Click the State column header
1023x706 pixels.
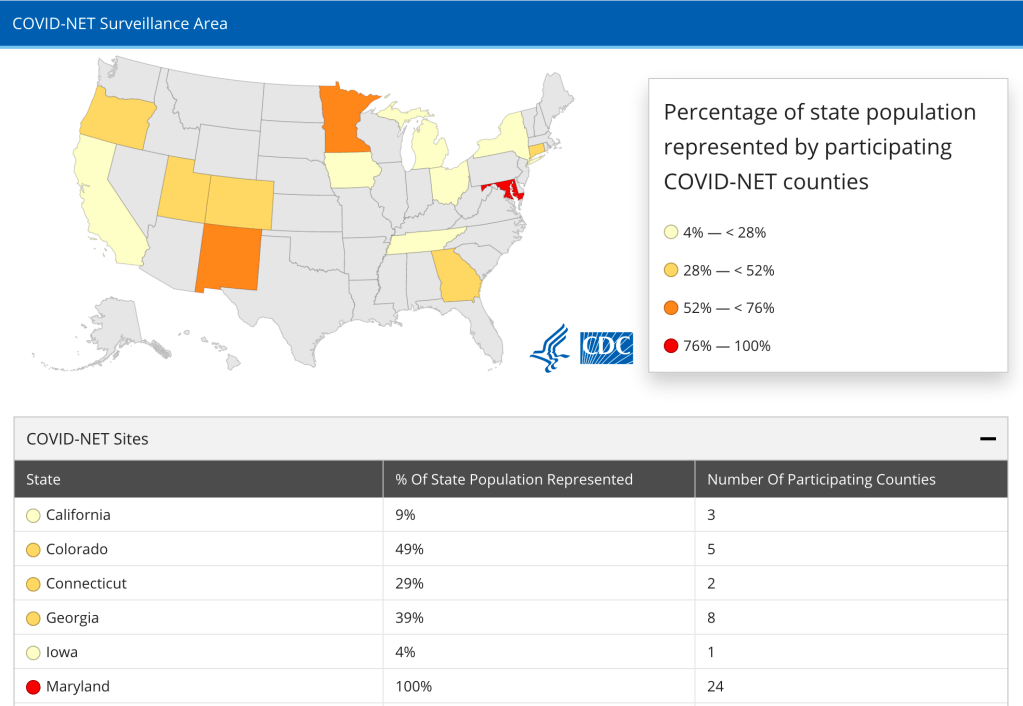[44, 479]
